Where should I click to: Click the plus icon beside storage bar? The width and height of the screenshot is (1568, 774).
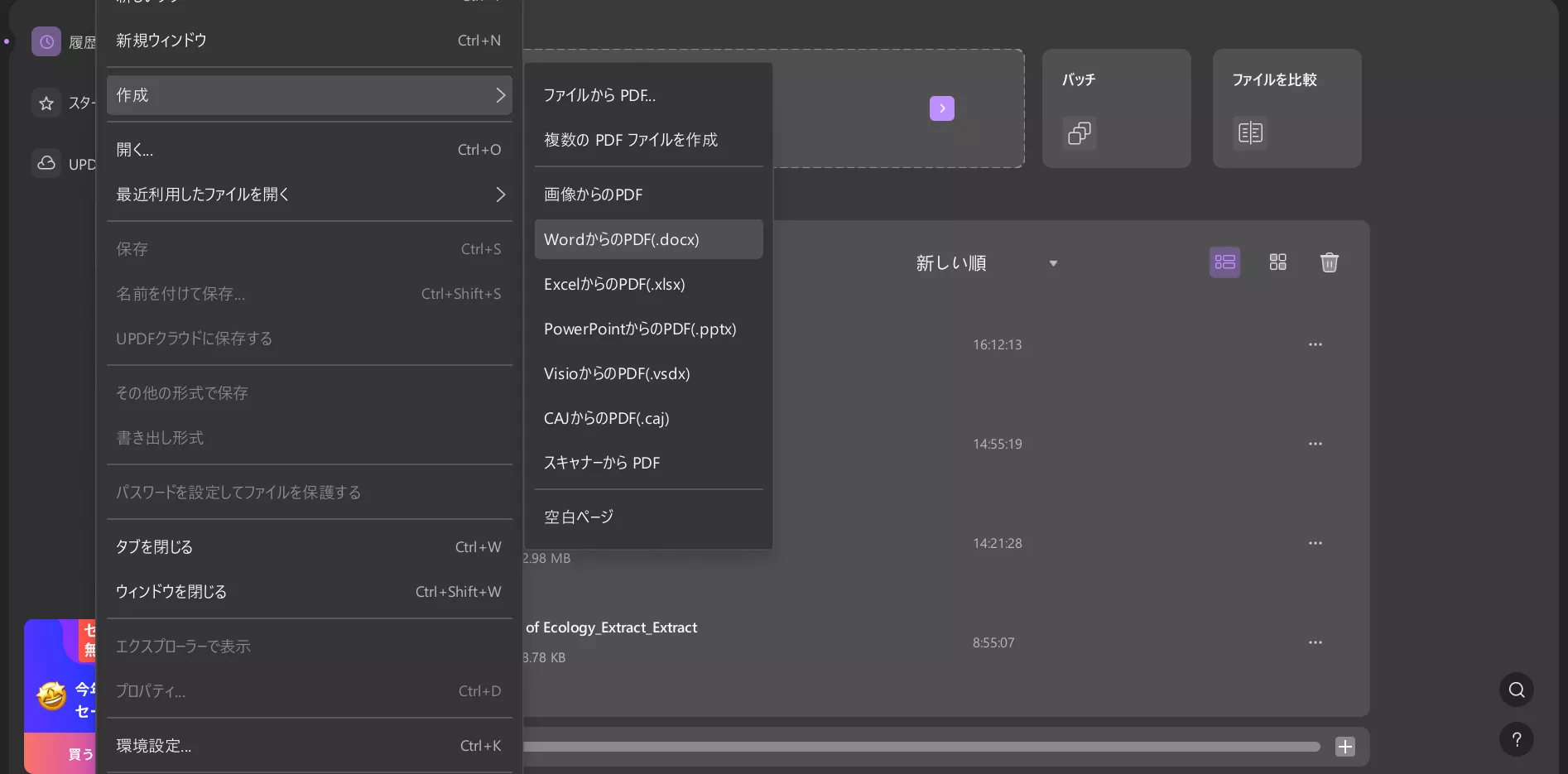pos(1345,747)
